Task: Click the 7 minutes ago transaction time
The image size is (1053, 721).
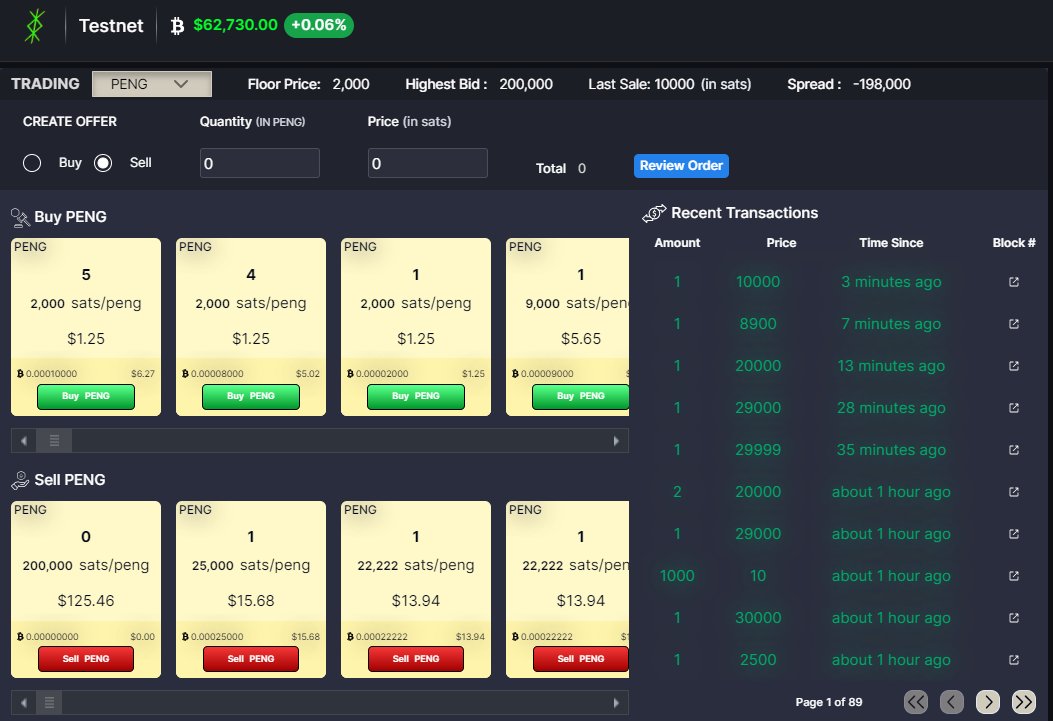Action: (891, 324)
